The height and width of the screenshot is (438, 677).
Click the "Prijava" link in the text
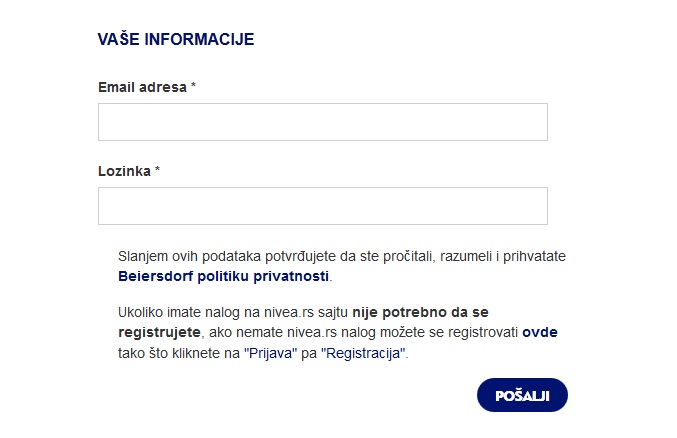[271, 353]
